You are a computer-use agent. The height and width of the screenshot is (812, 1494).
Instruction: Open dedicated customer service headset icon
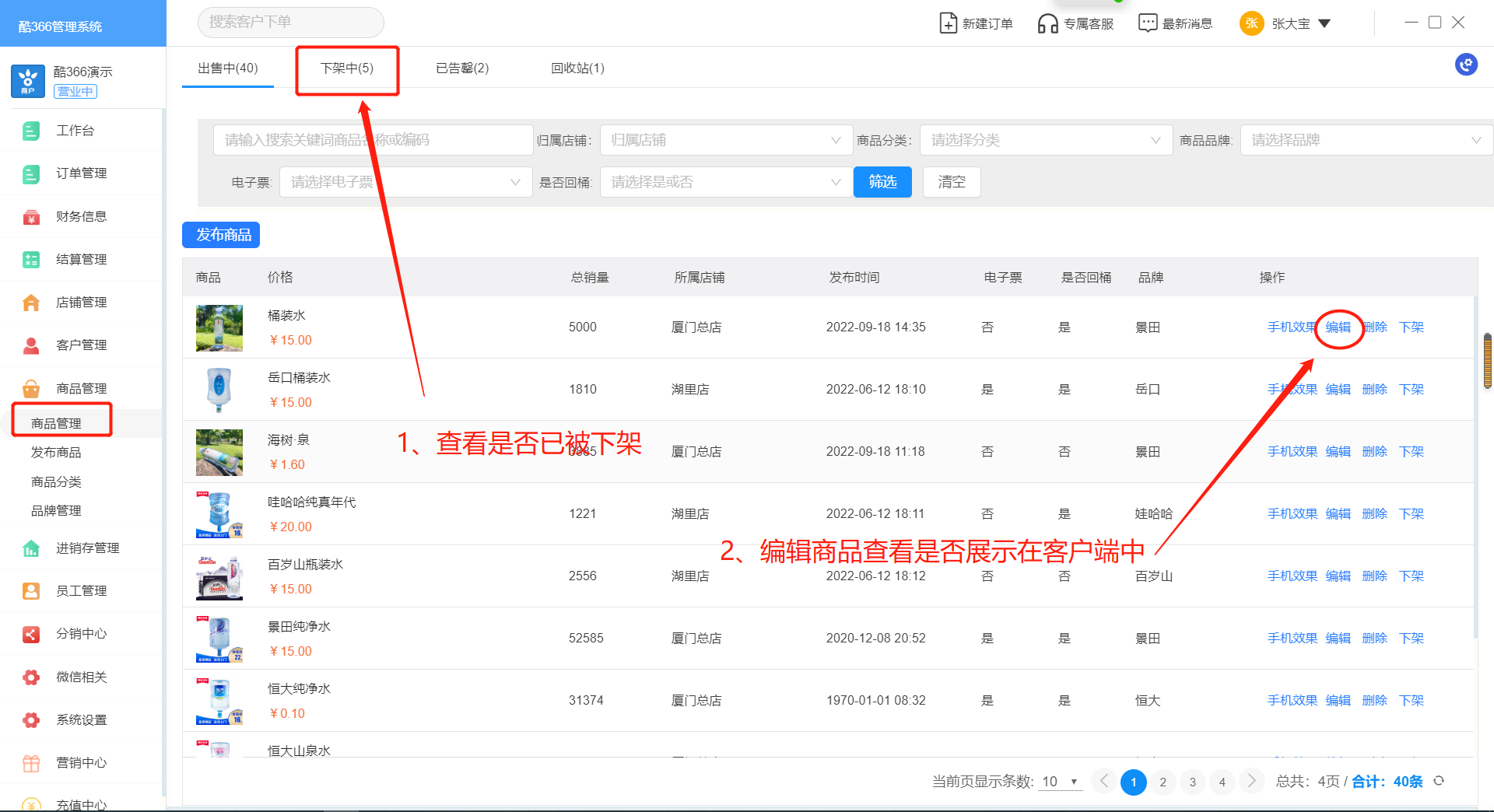[1047, 23]
